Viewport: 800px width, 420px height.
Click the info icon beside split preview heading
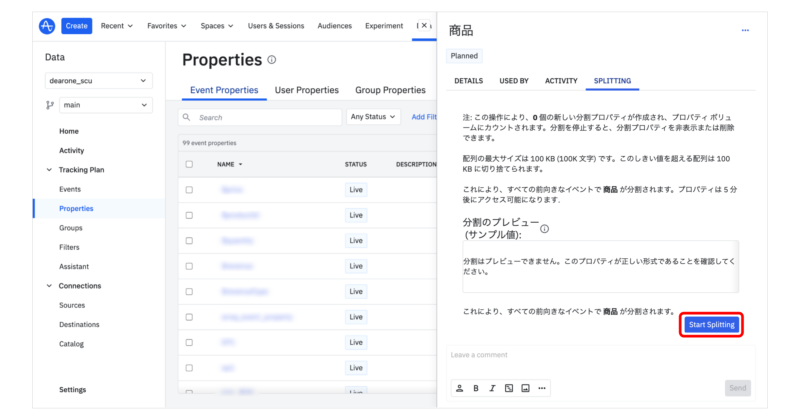pyautogui.click(x=544, y=229)
